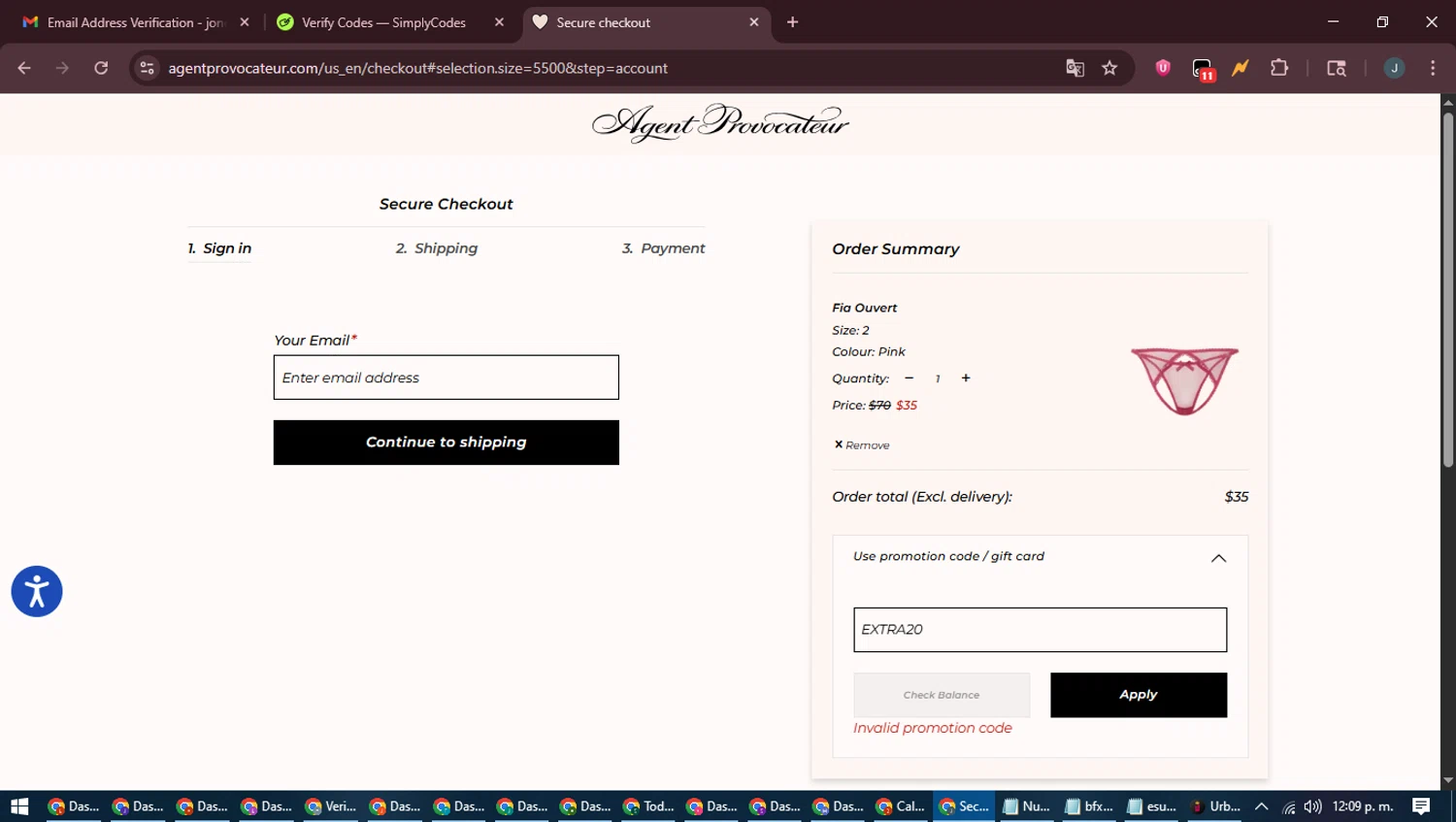Go back using the browser back arrow
This screenshot has width=1456, height=822.
[x=24, y=68]
